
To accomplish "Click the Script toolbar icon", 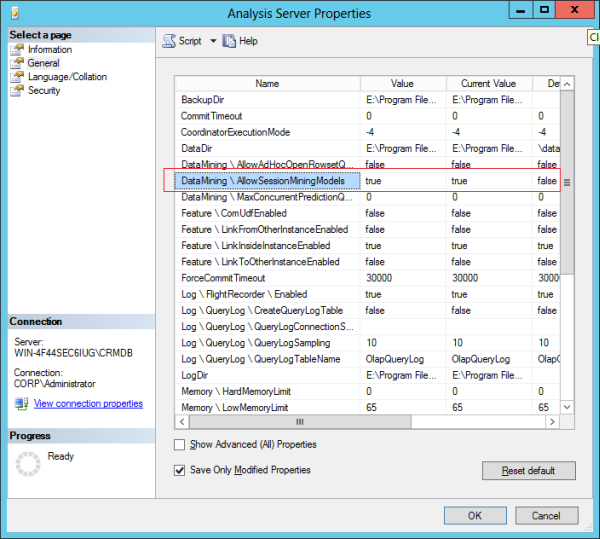I will coord(169,41).
